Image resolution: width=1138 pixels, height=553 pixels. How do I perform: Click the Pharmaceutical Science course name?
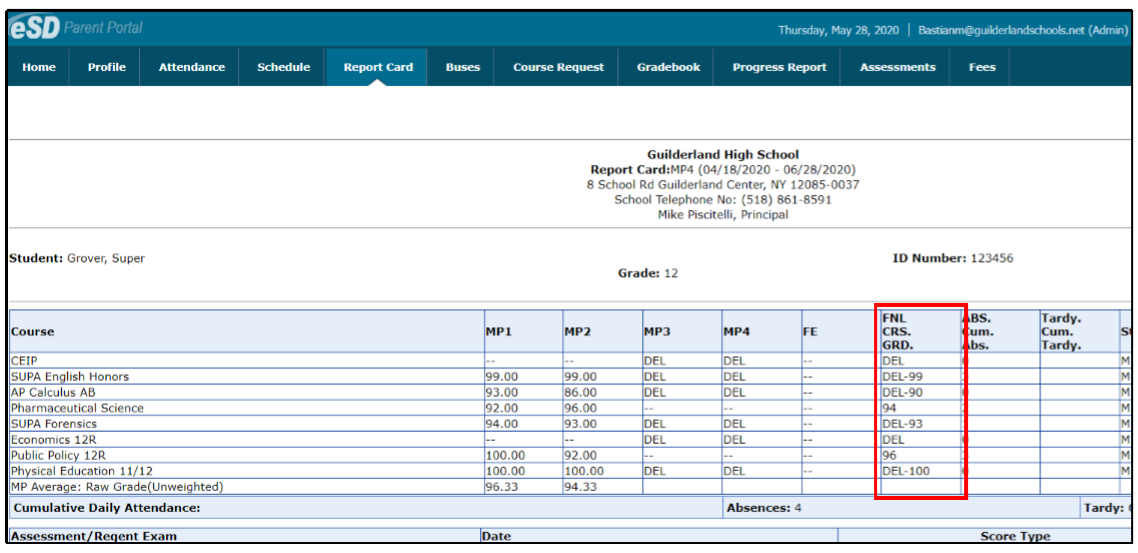pyautogui.click(x=77, y=408)
